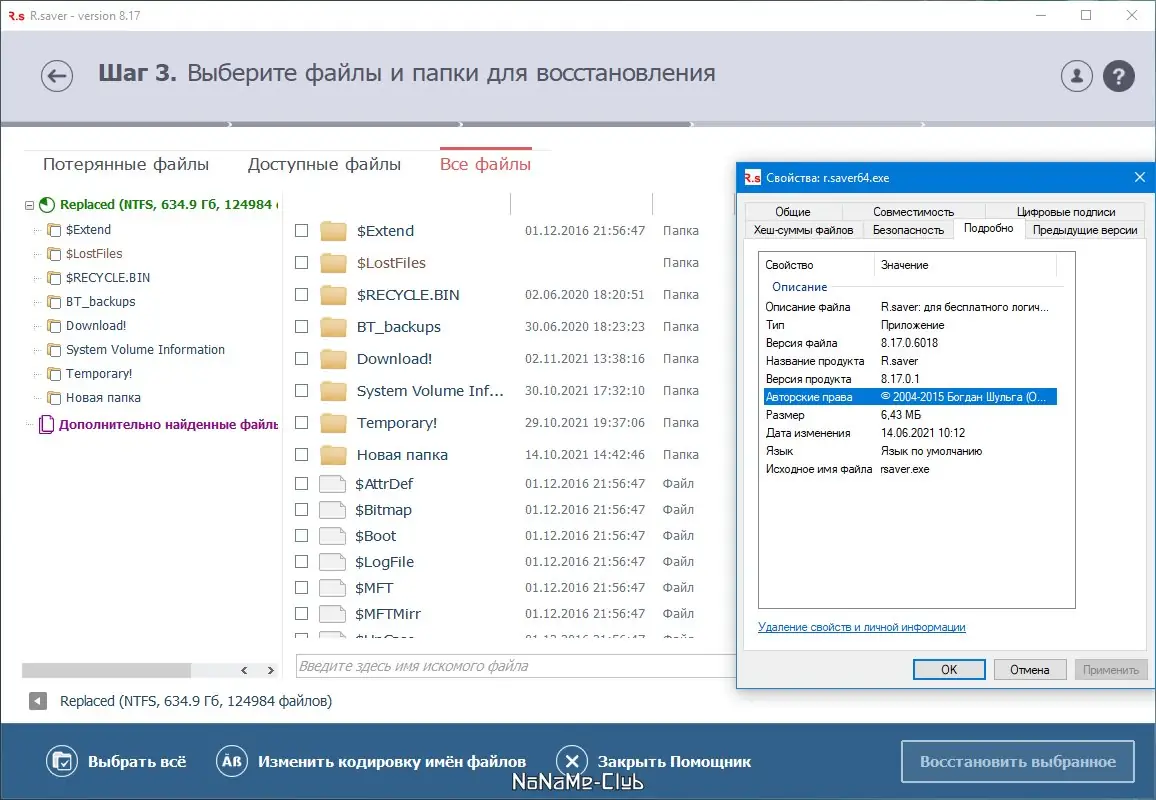The height and width of the screenshot is (800, 1156).
Task: Open the Безопасность tab
Action: (x=908, y=230)
